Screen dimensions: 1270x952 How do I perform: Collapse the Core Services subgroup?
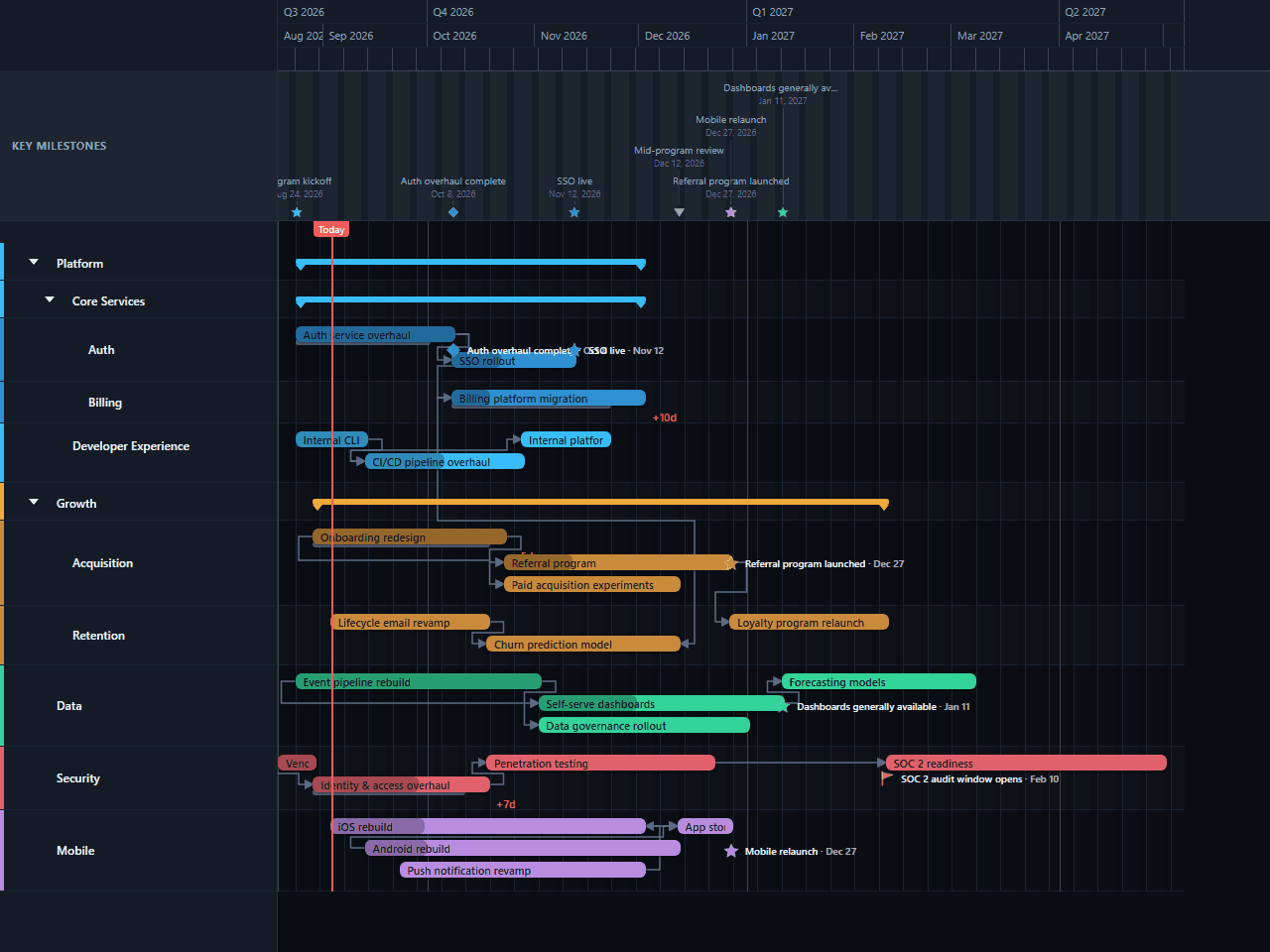[x=50, y=300]
